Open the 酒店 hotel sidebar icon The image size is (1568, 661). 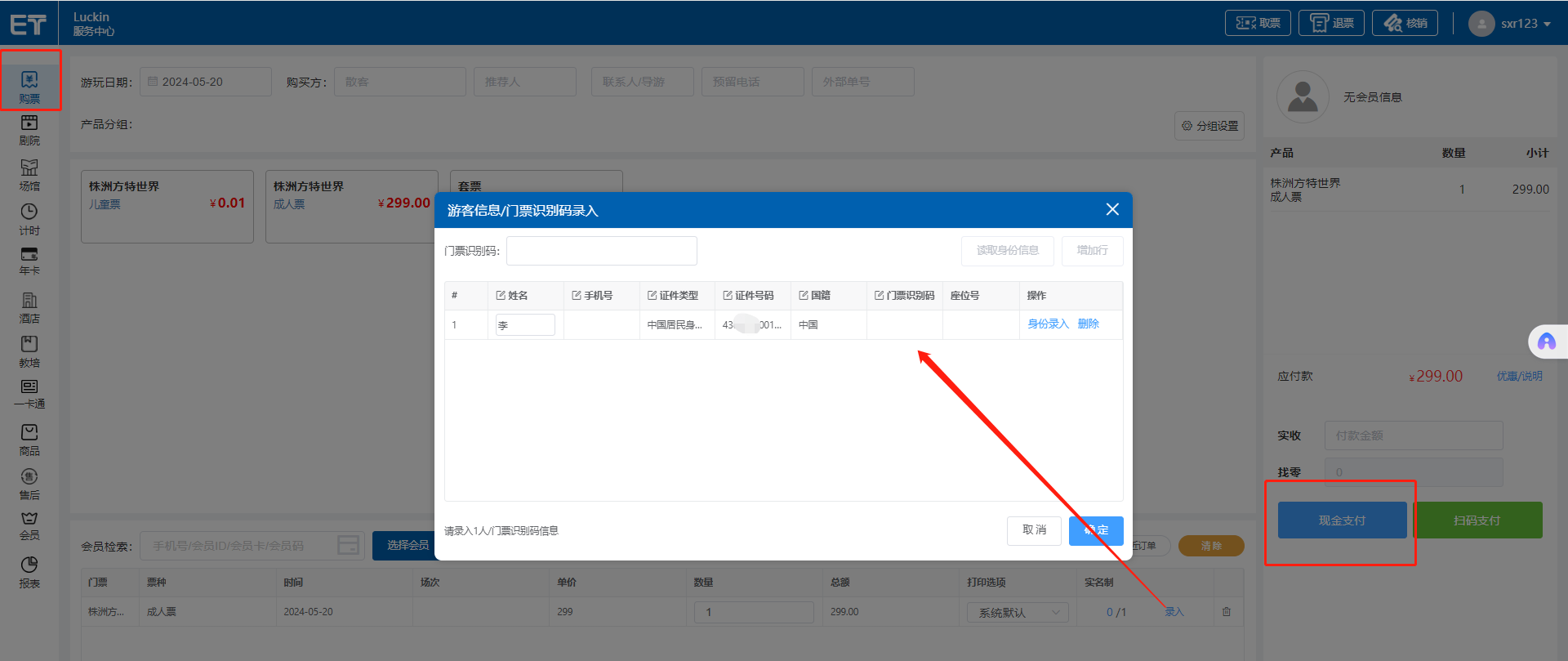coord(29,307)
